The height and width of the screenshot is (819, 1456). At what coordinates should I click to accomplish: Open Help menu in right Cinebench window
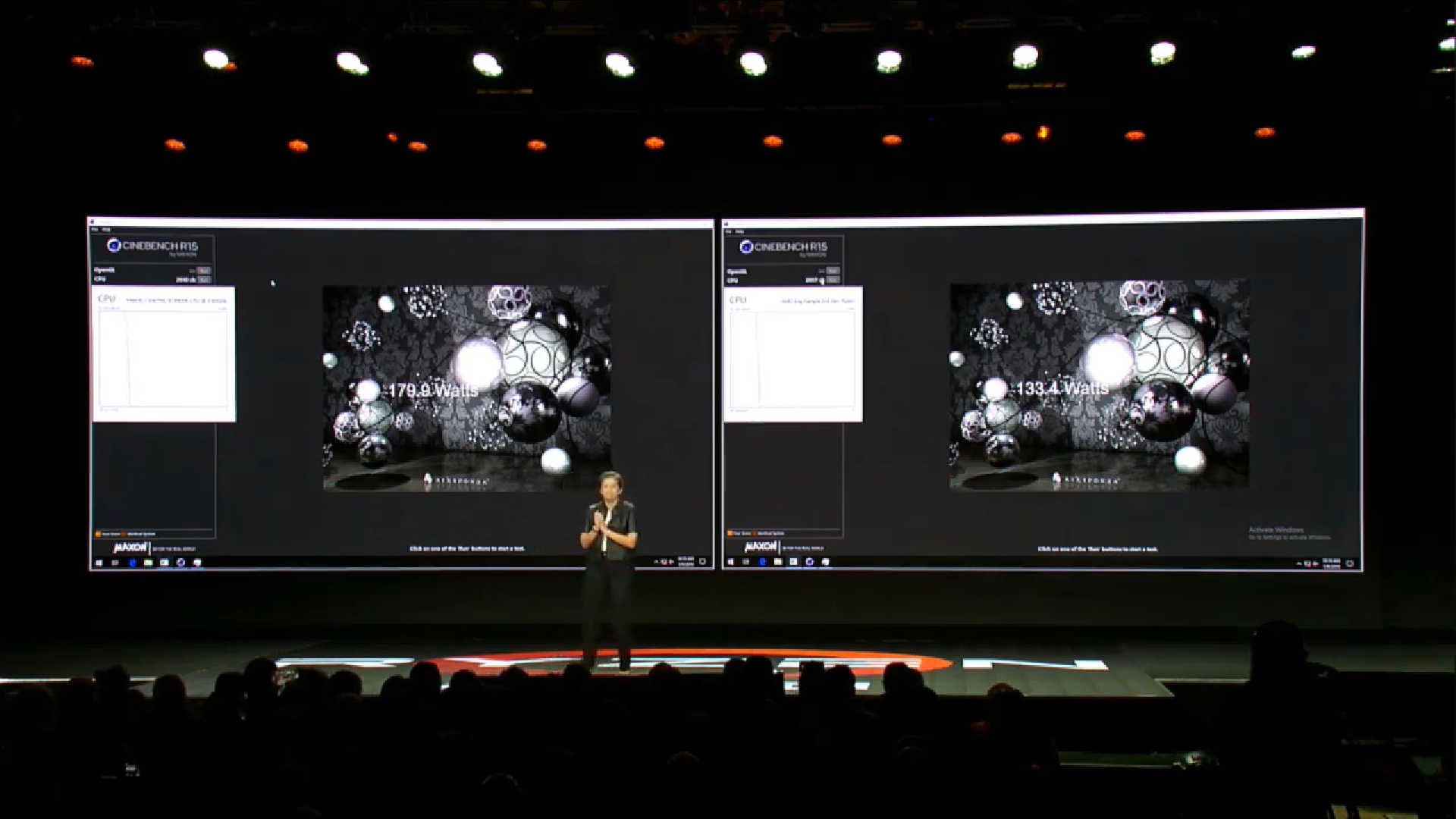pyautogui.click(x=739, y=231)
